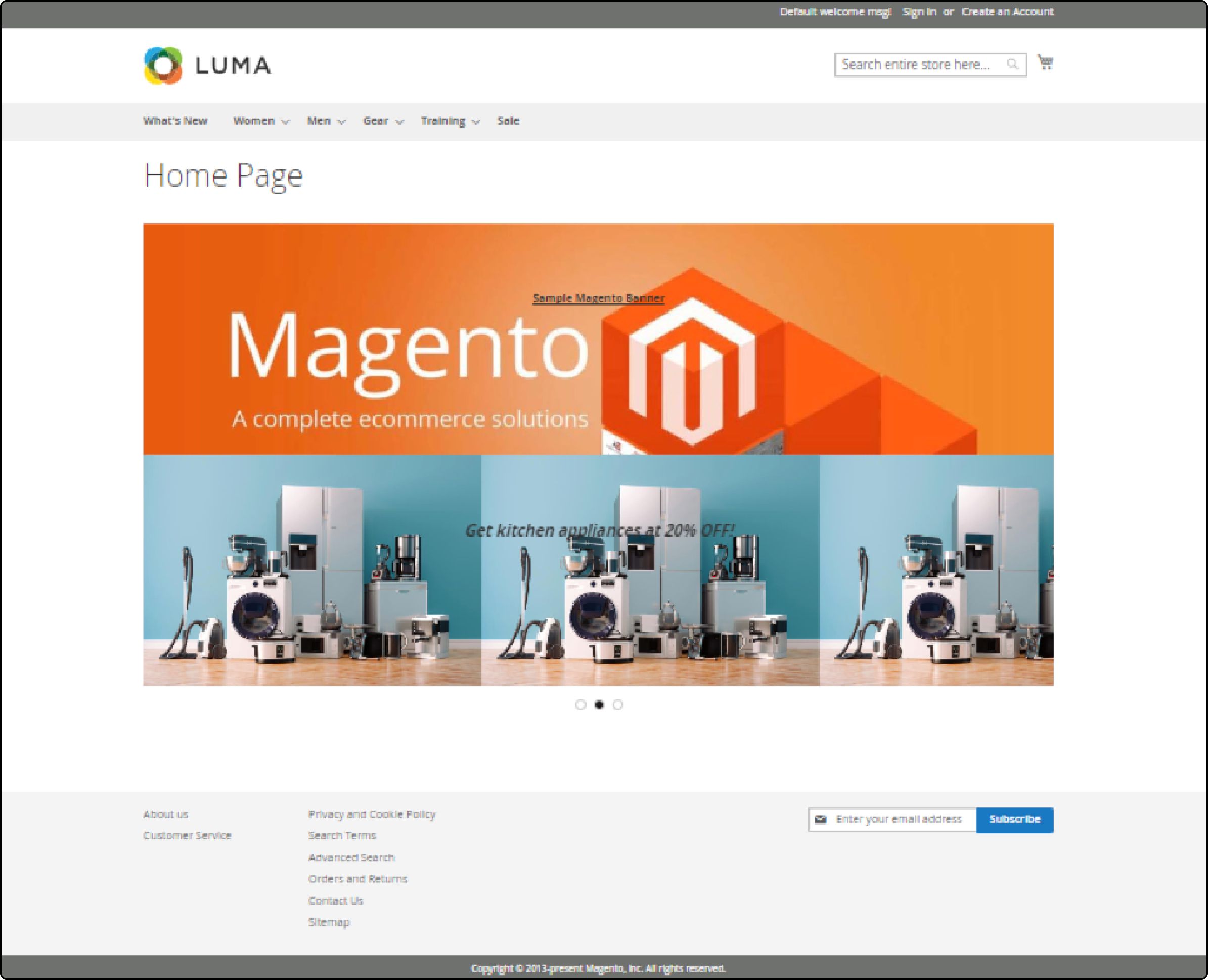Select the second active slider dot
Screen dimensions: 1208x980
pyautogui.click(x=599, y=704)
